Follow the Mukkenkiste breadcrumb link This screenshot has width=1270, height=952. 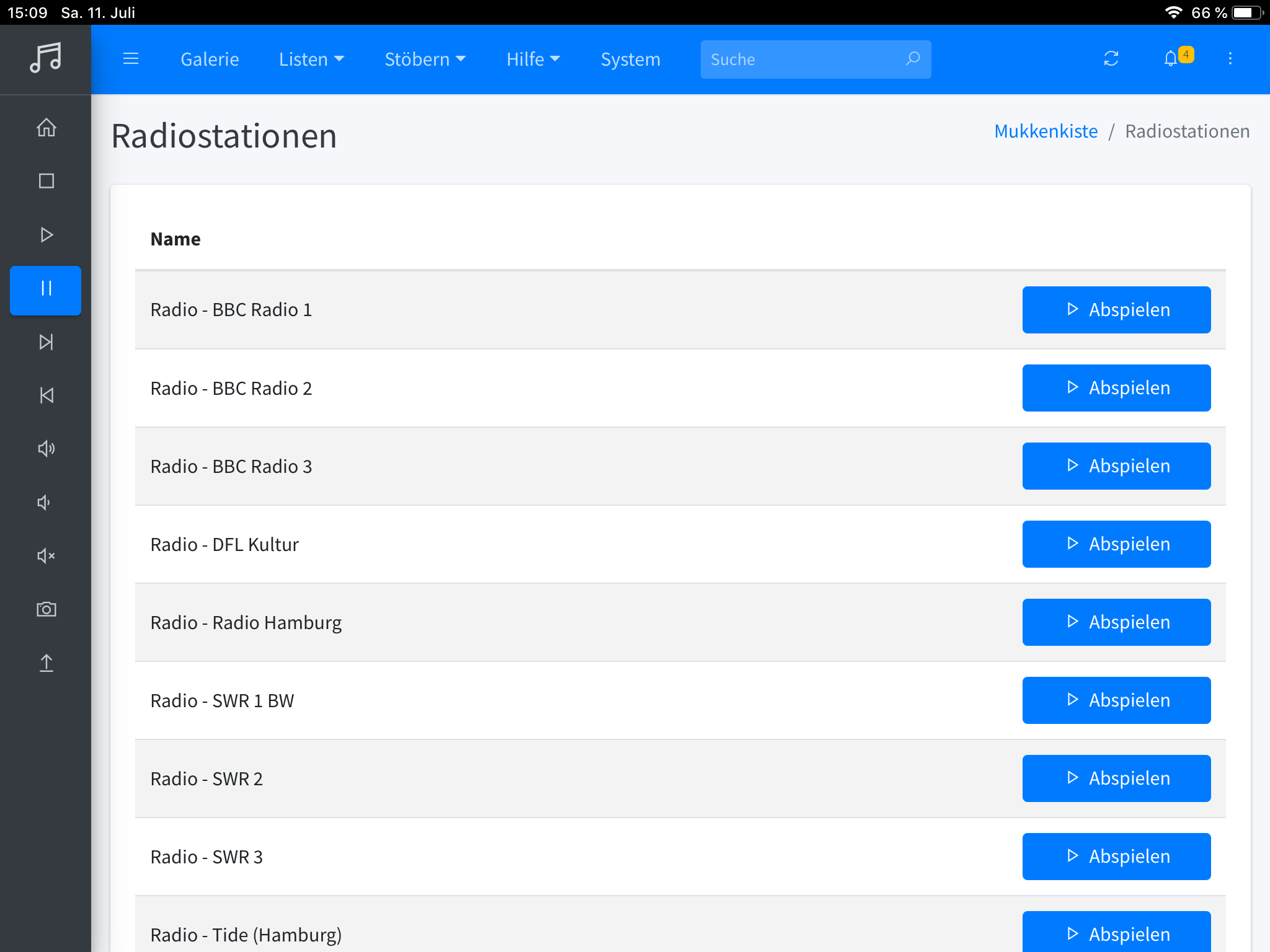[1046, 131]
